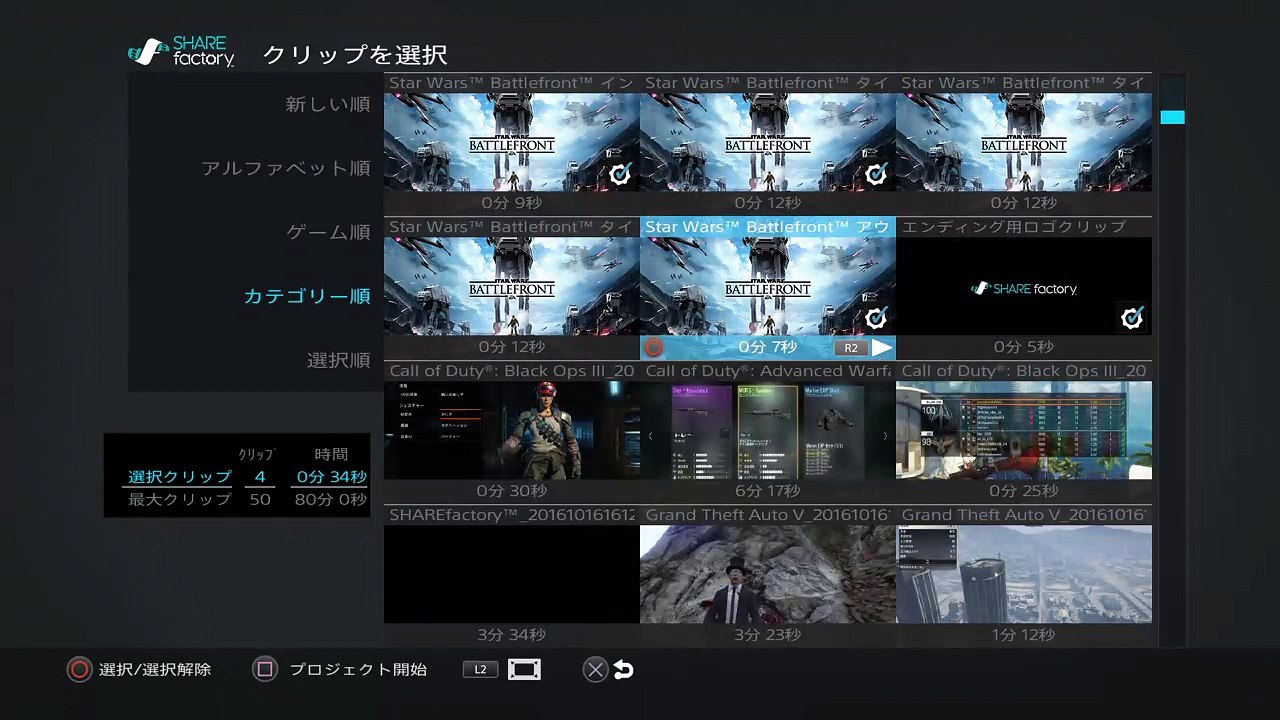Viewport: 1280px width, 720px height.
Task: Click the 選択/選択解除 label
Action: 155,670
